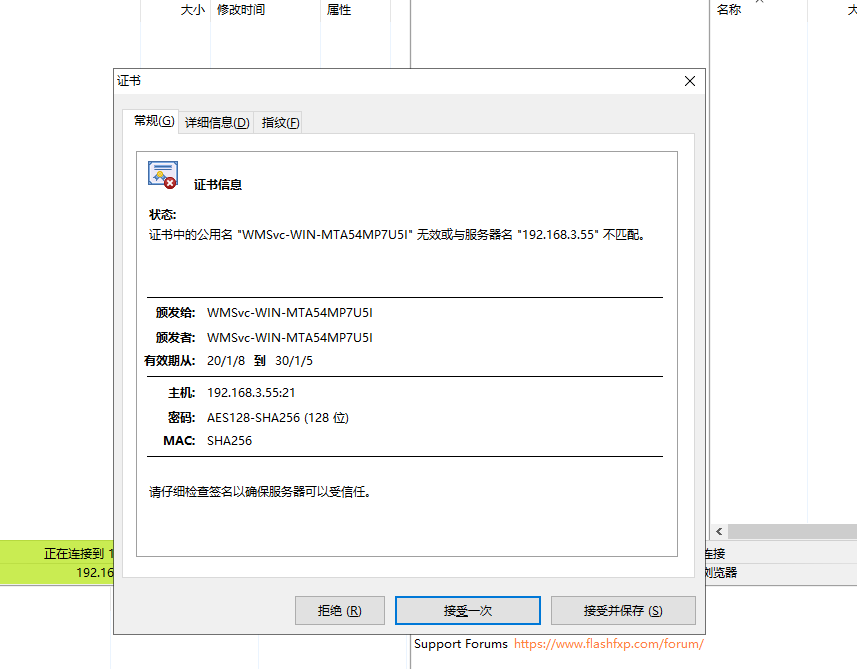Sort by the 名称 column header
The height and width of the screenshot is (669, 857).
pos(728,9)
